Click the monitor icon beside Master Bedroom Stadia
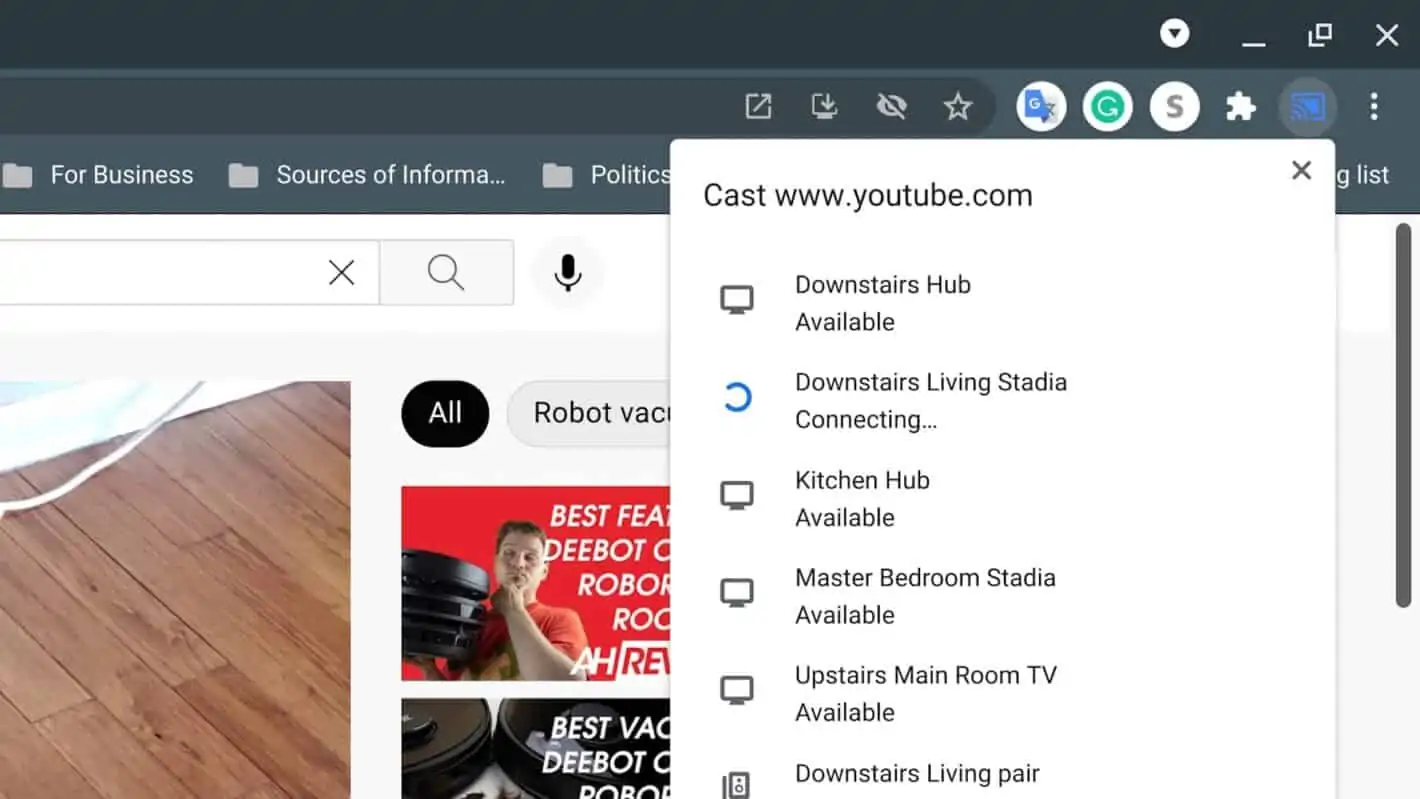Screen dimensions: 1420x799 tap(737, 593)
